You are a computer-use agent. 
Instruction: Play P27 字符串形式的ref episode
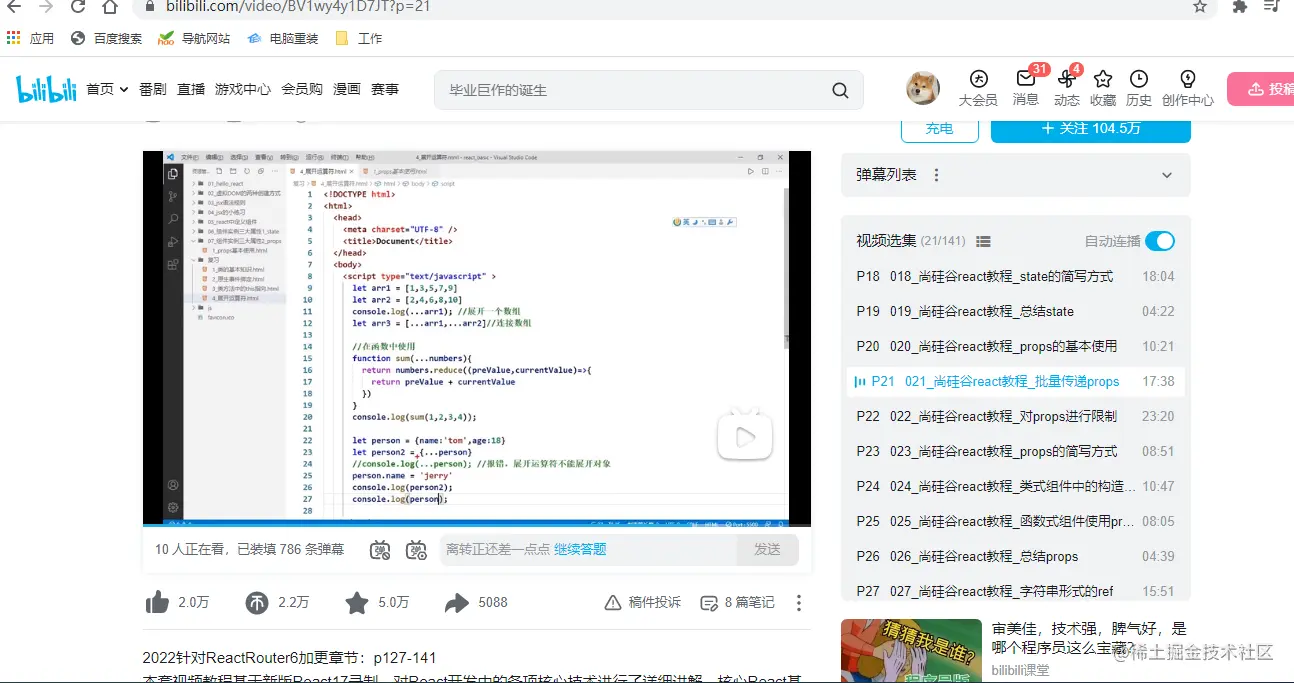(x=1015, y=591)
